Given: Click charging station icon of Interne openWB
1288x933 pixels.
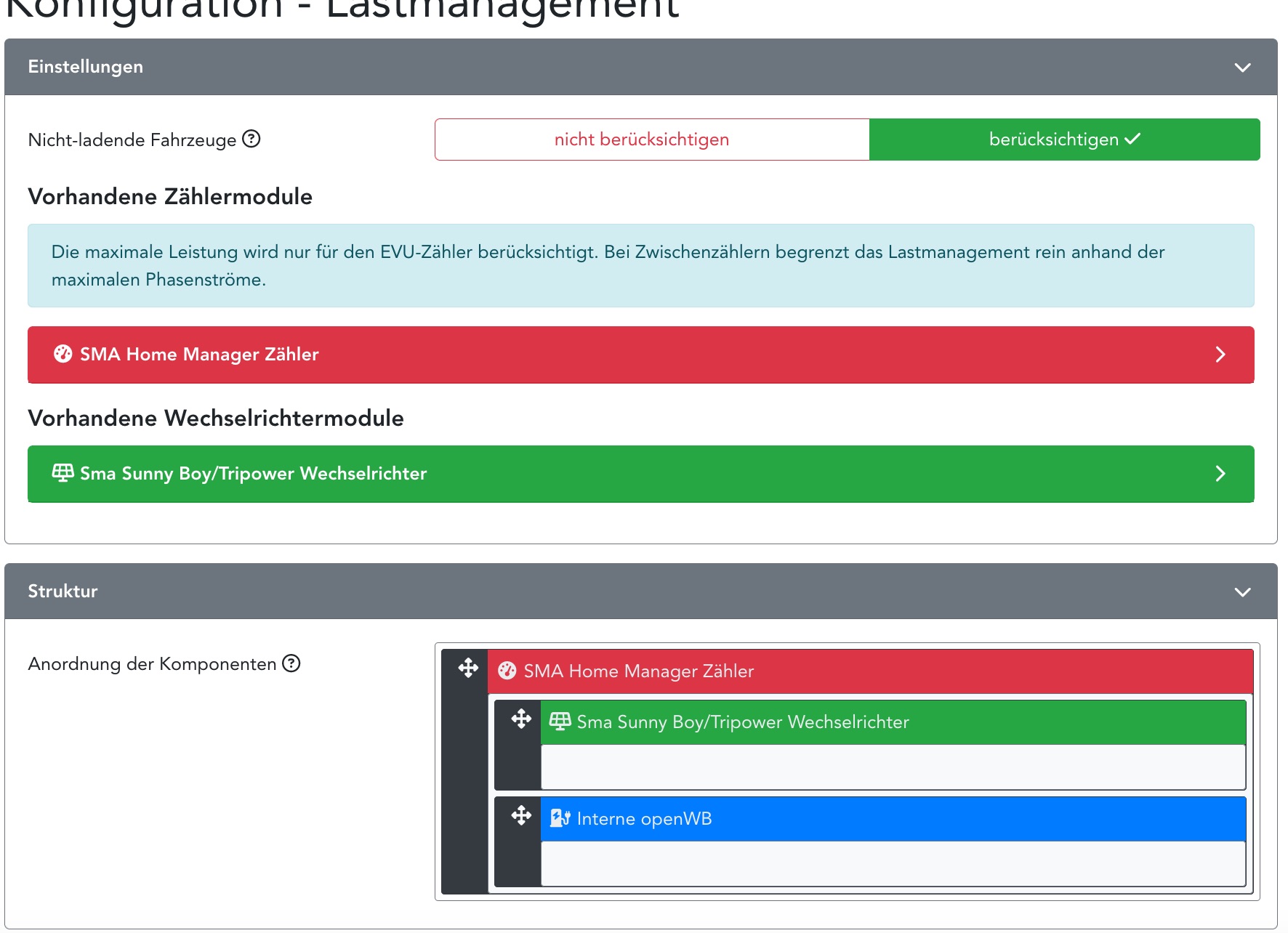Looking at the screenshot, I should pos(560,818).
